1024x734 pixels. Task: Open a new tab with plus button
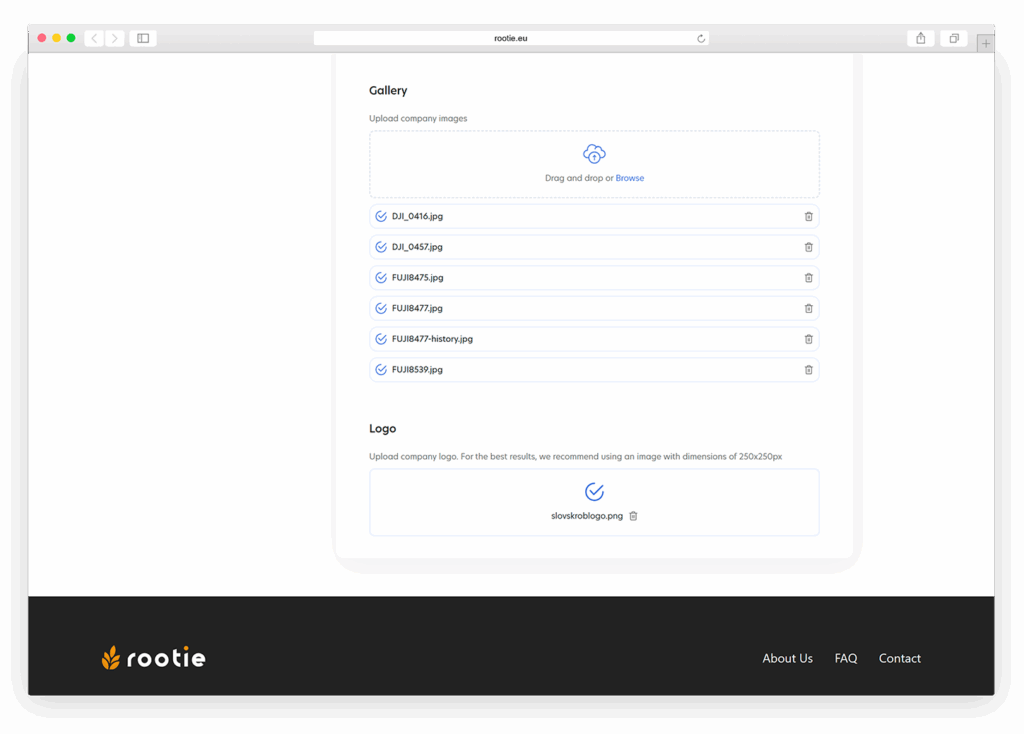click(x=986, y=43)
